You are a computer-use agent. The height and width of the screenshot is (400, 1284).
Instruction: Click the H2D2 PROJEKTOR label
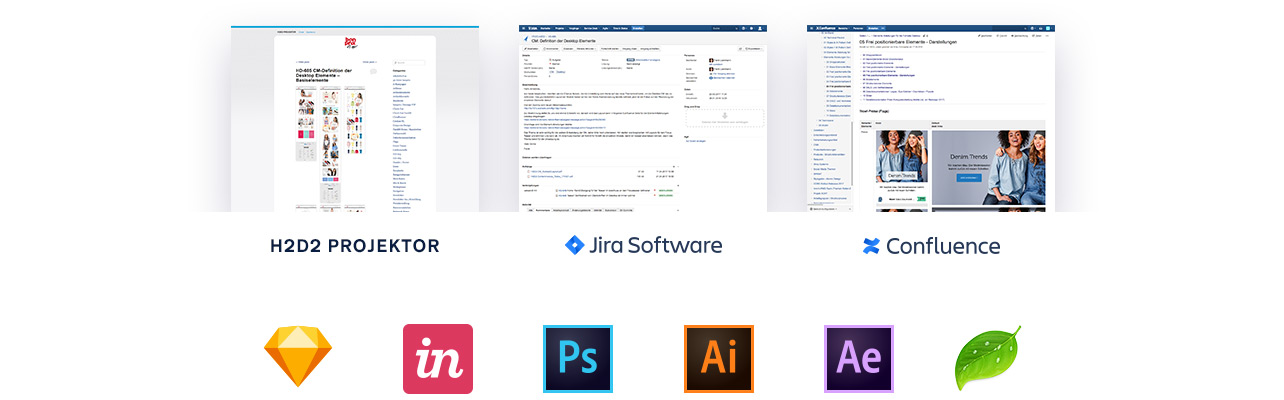[355, 246]
